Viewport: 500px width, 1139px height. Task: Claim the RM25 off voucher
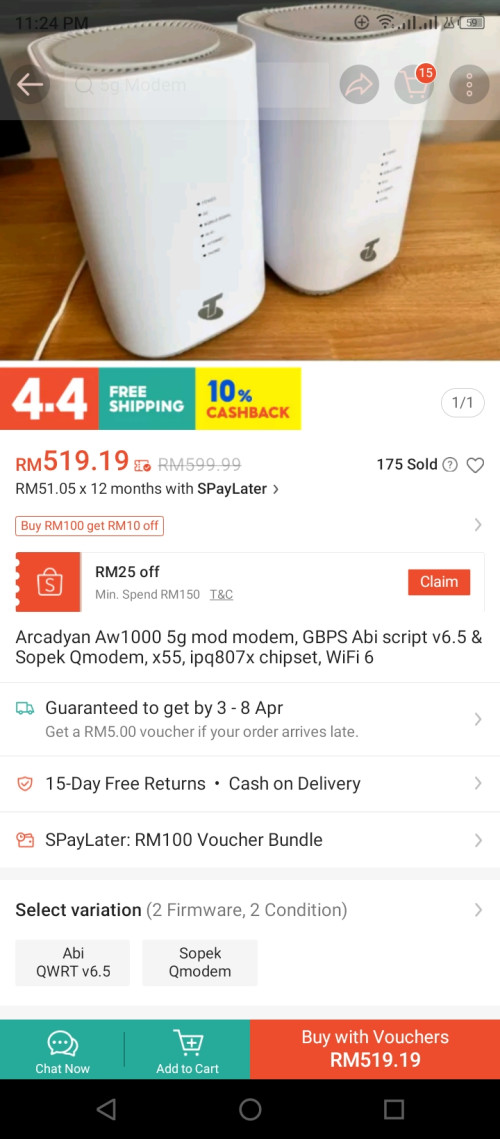[x=439, y=582]
